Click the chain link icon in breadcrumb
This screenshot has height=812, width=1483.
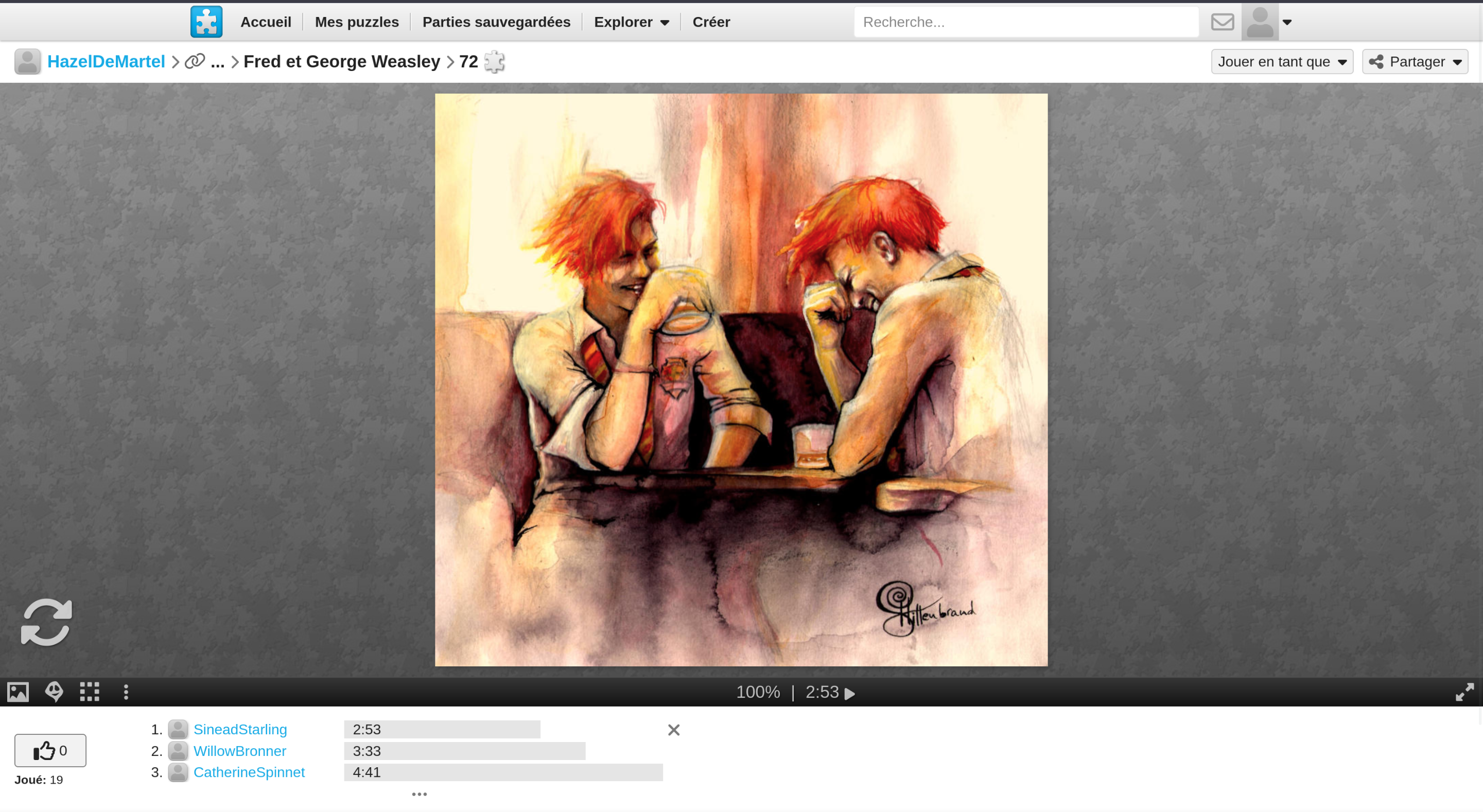point(195,61)
